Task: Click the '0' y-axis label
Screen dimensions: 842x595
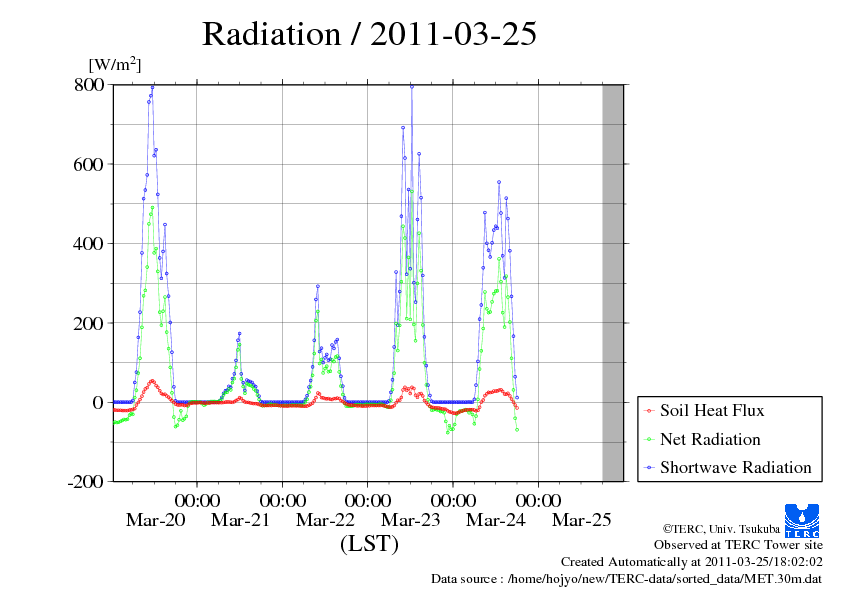Action: pyautogui.click(x=98, y=402)
